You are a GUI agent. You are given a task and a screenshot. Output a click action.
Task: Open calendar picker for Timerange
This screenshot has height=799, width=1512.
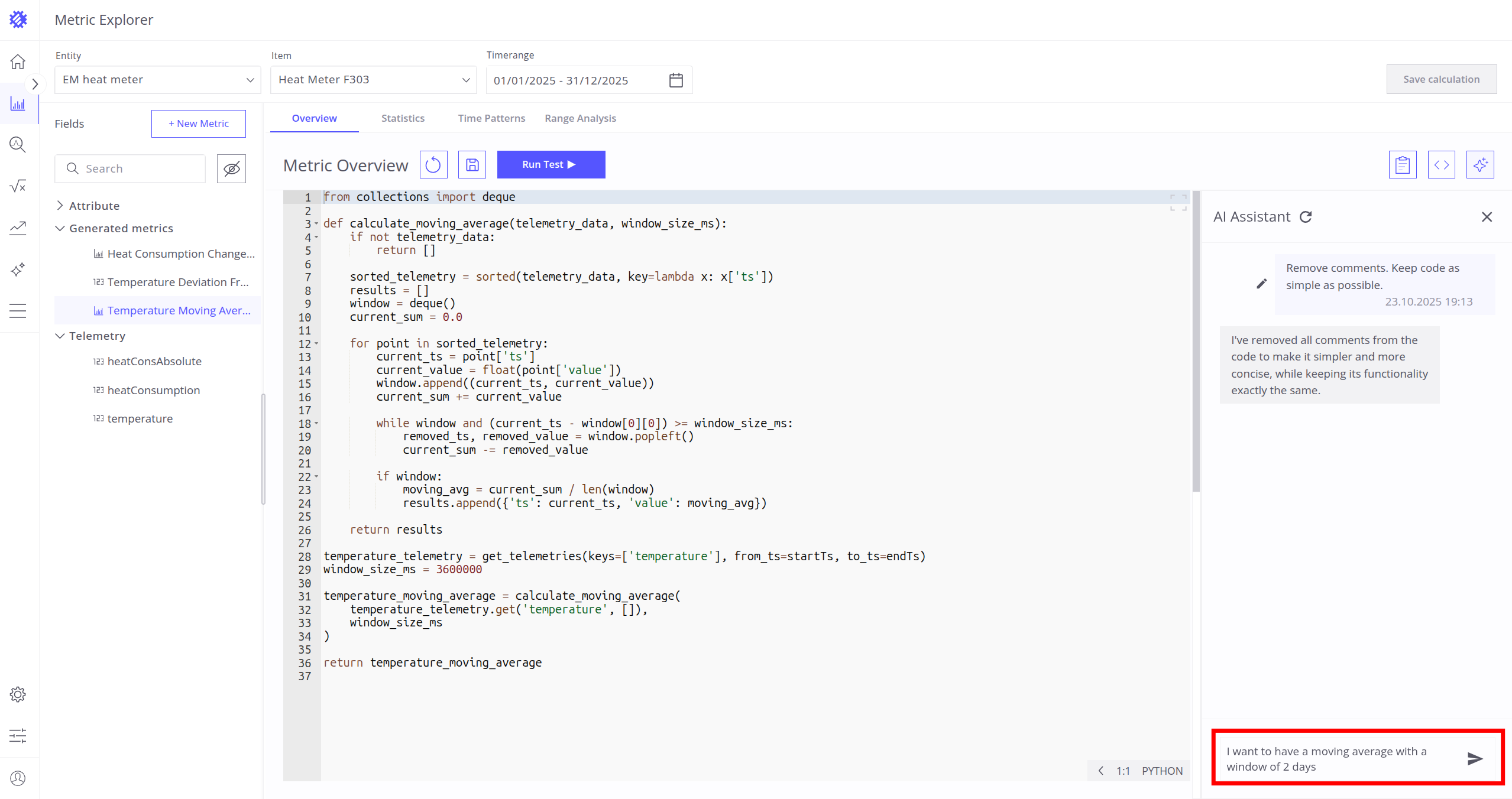point(676,80)
